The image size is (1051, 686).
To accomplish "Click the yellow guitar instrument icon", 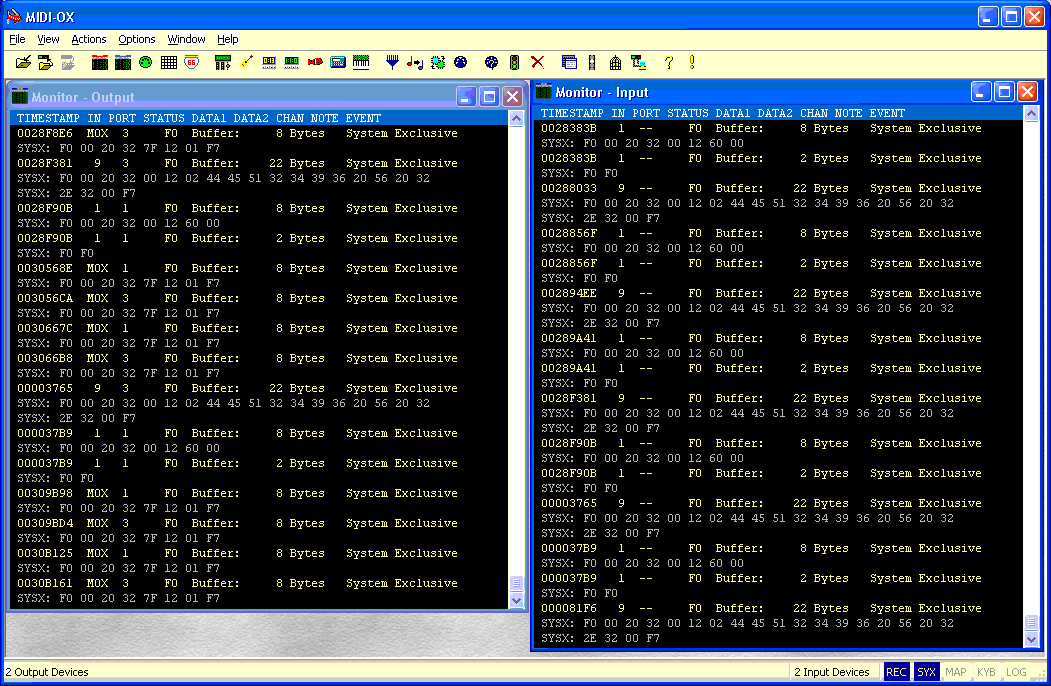I will (246, 62).
